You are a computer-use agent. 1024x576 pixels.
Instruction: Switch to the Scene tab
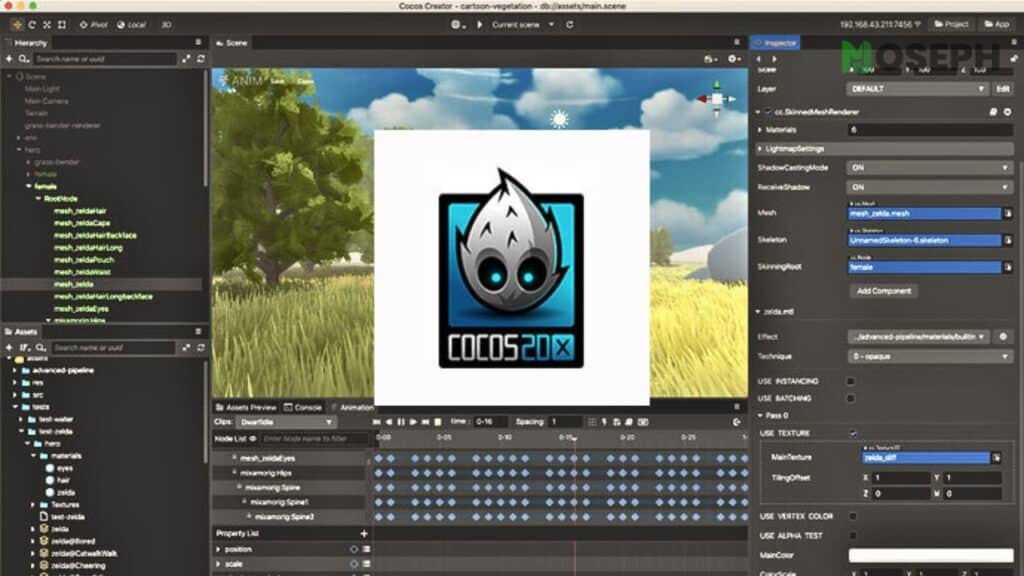point(232,43)
